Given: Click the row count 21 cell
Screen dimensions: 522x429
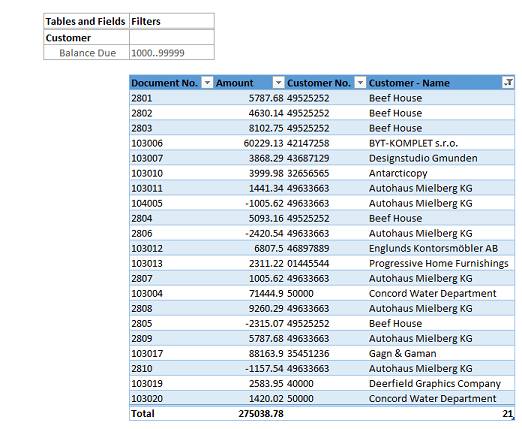Looking at the screenshot, I should (x=441, y=413).
